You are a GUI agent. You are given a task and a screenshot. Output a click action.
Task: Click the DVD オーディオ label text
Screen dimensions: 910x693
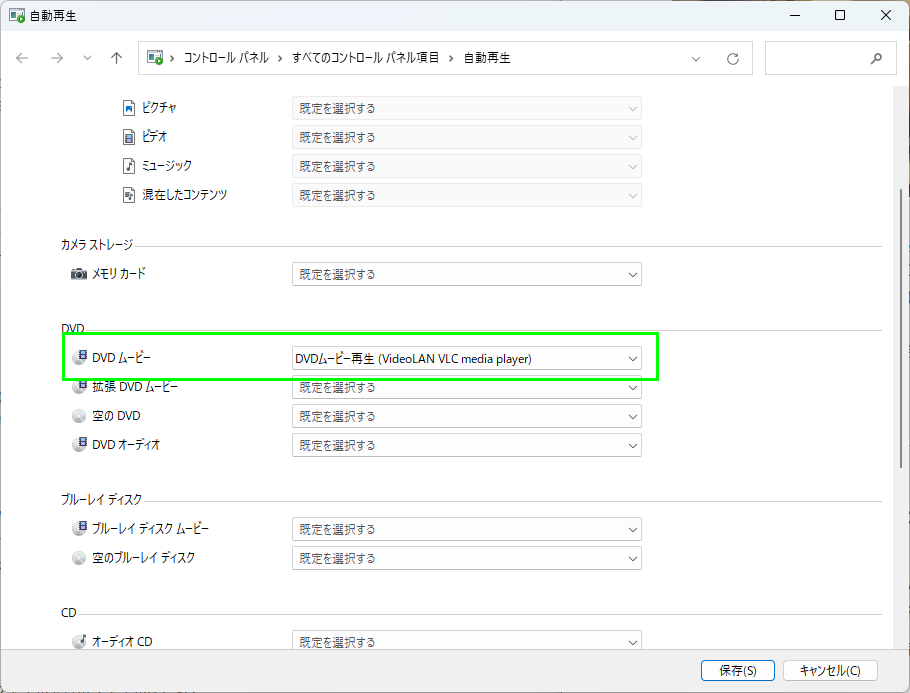pos(126,445)
